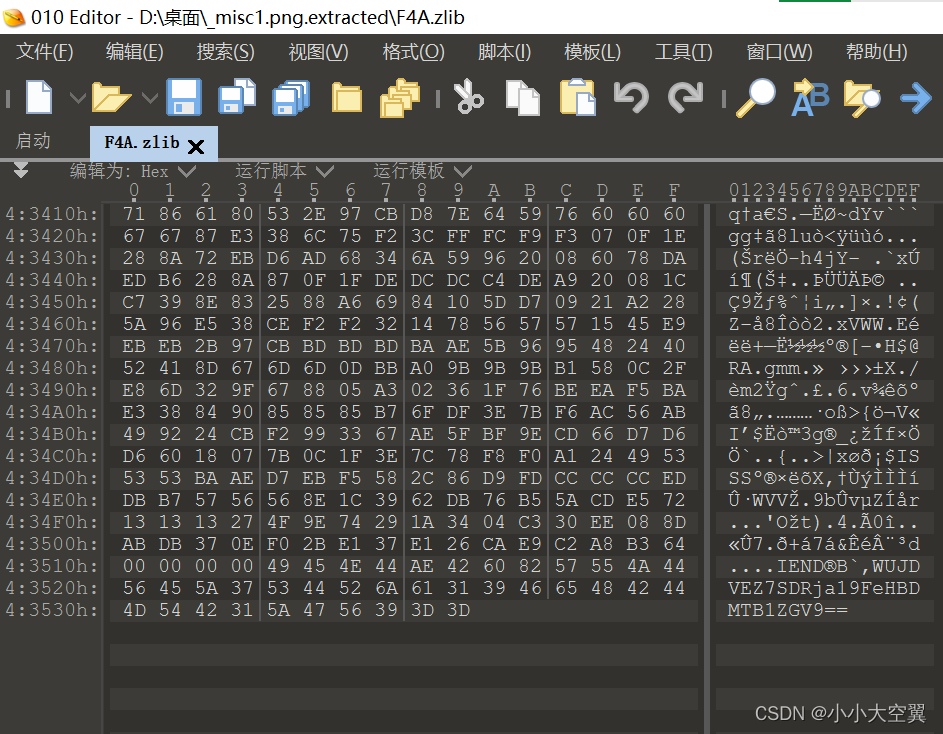Click hex byte DA in row 4:3430h

pos(674,258)
